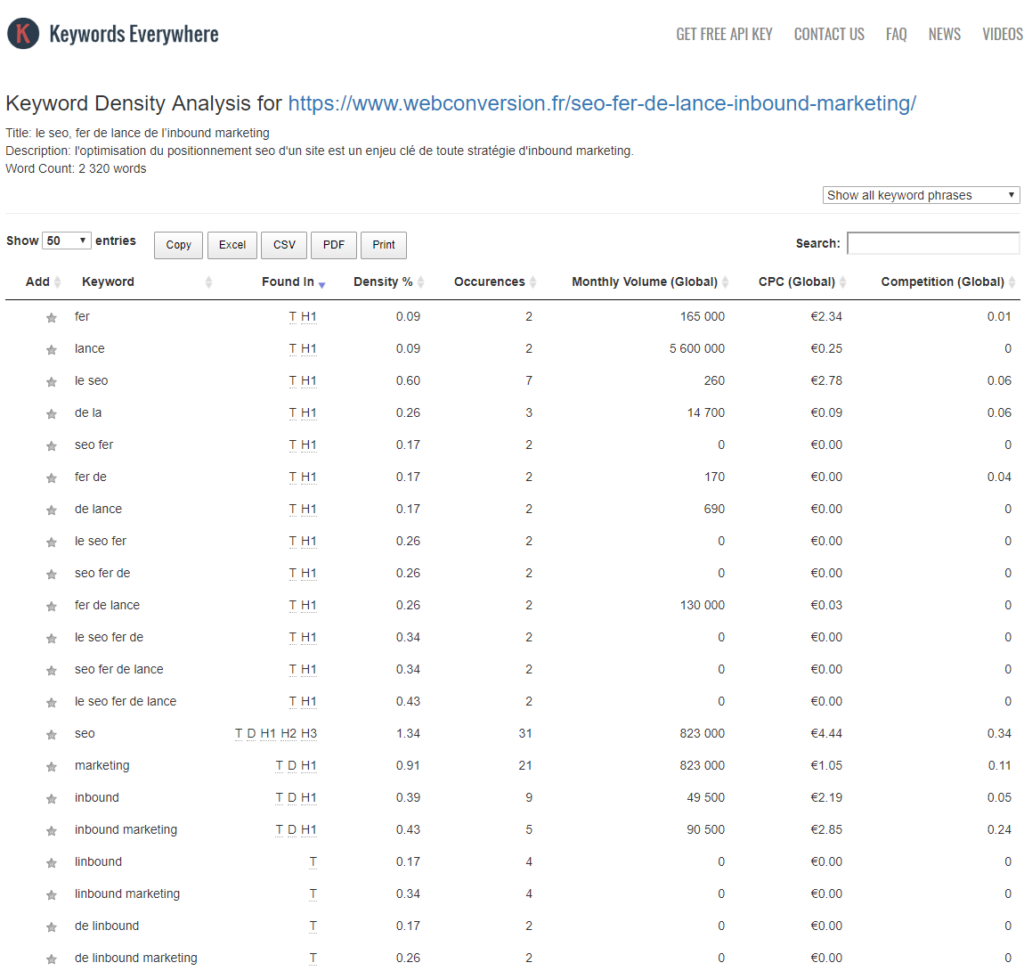Open the 'Show all keyword phrases' dropdown
This screenshot has width=1024, height=971.
point(921,195)
